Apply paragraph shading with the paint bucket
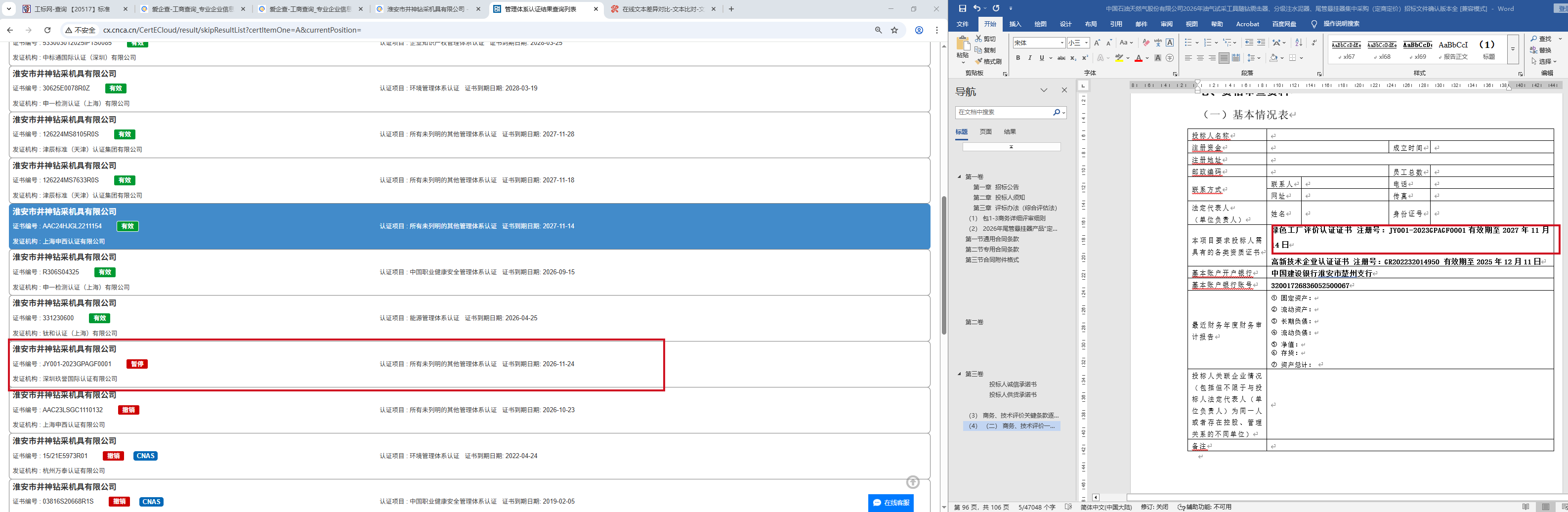The height and width of the screenshot is (512, 1568). click(1273, 58)
